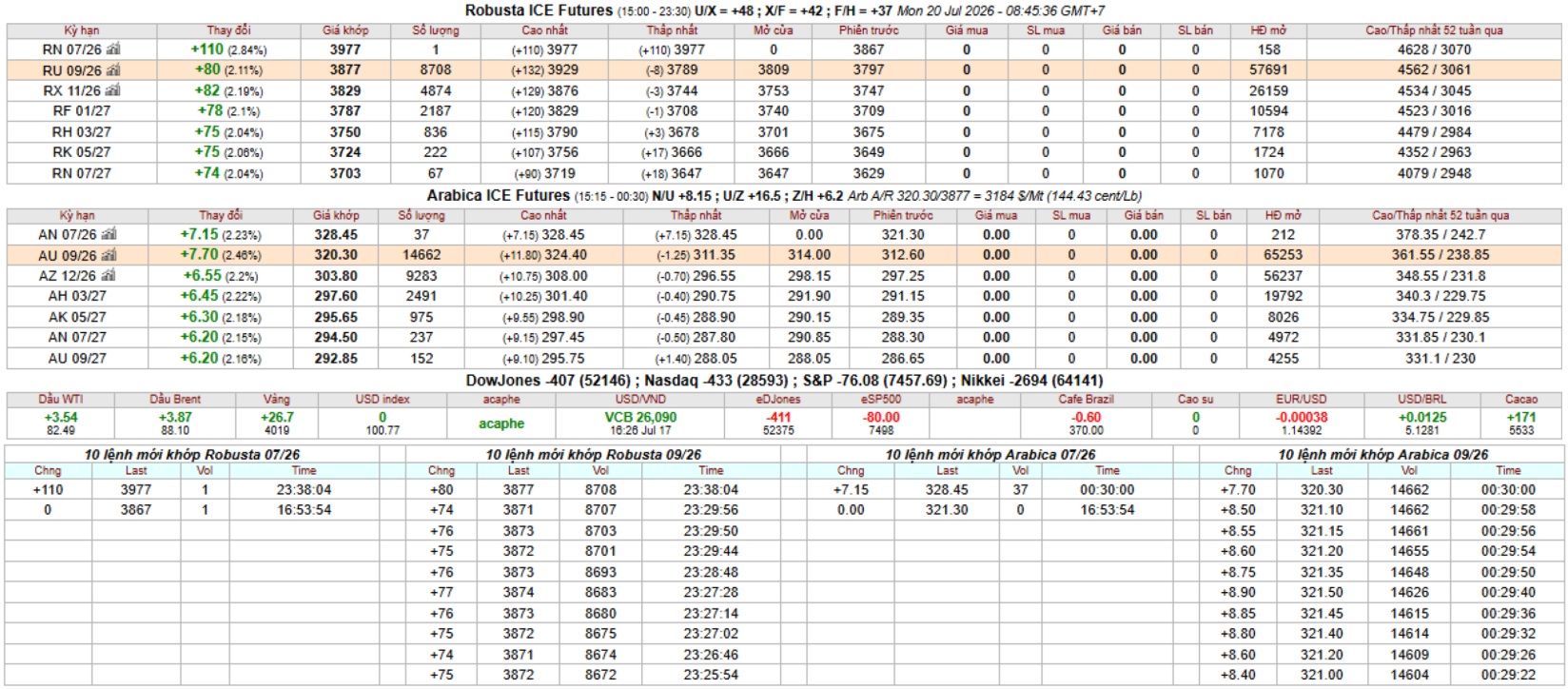Select the AU 09/27 contract label
Viewport: 1568px width, 689px height.
[77, 359]
